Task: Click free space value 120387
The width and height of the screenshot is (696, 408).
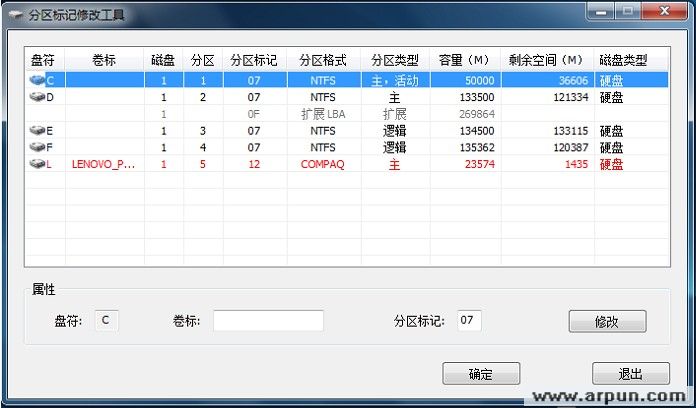Action: coord(570,147)
